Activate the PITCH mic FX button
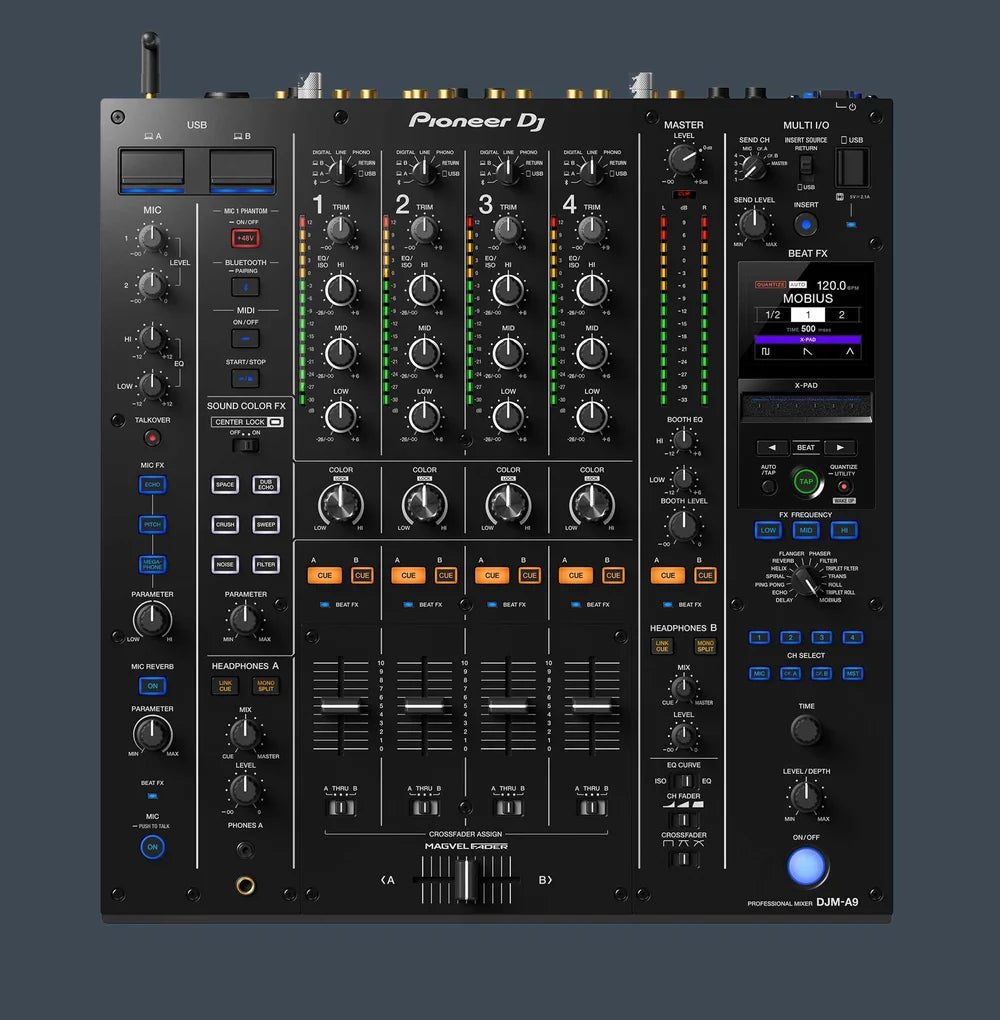 click(152, 524)
